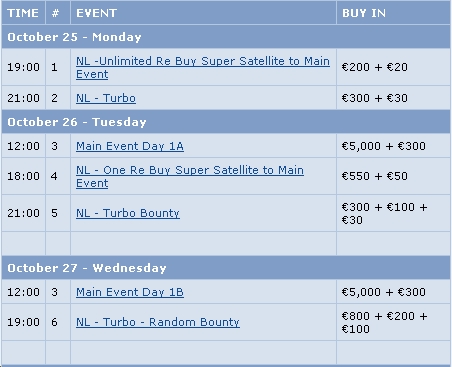Click the BUY IN column header
The height and width of the screenshot is (367, 452).
click(393, 13)
